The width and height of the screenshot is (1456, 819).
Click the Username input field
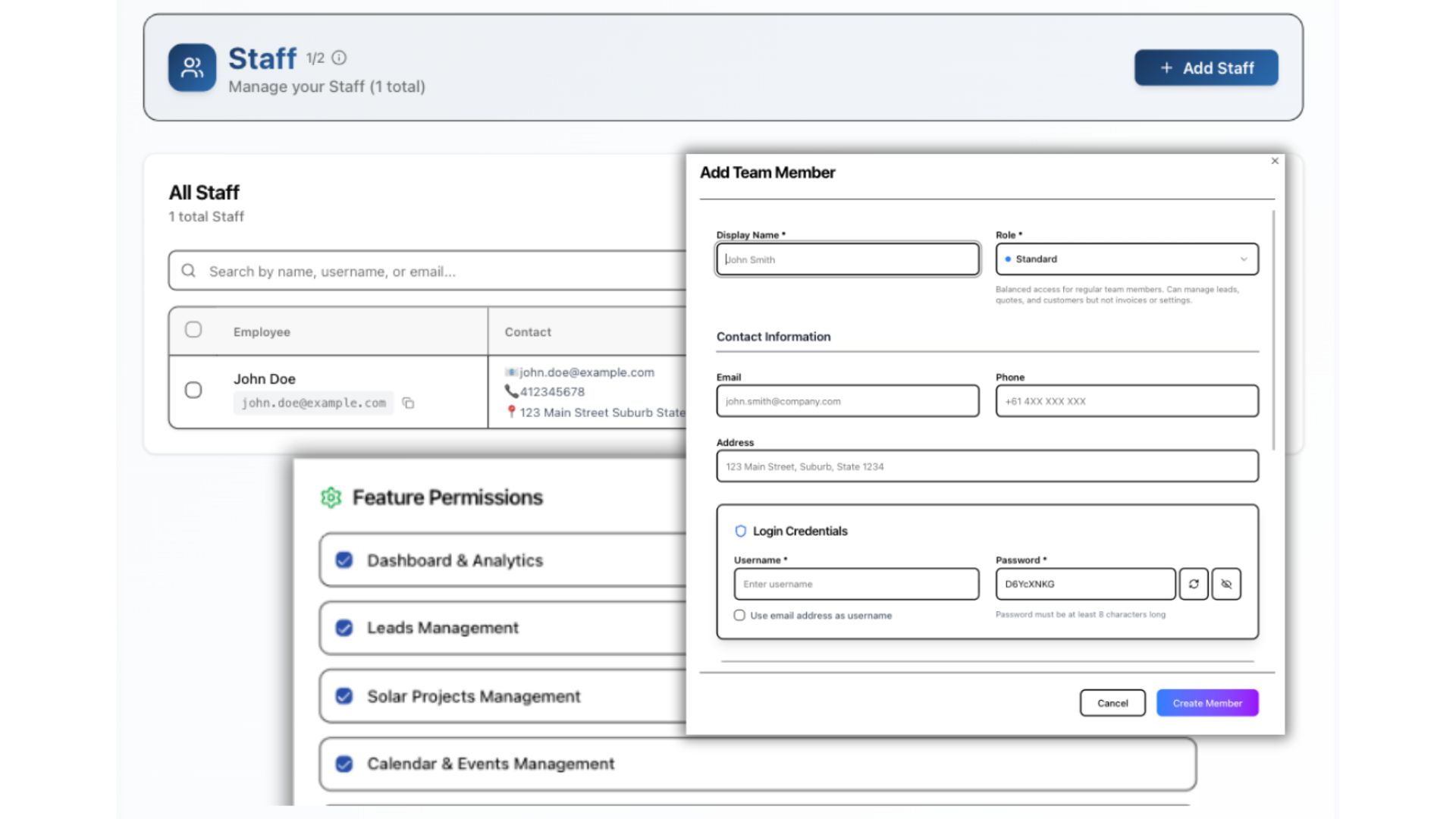tap(856, 584)
